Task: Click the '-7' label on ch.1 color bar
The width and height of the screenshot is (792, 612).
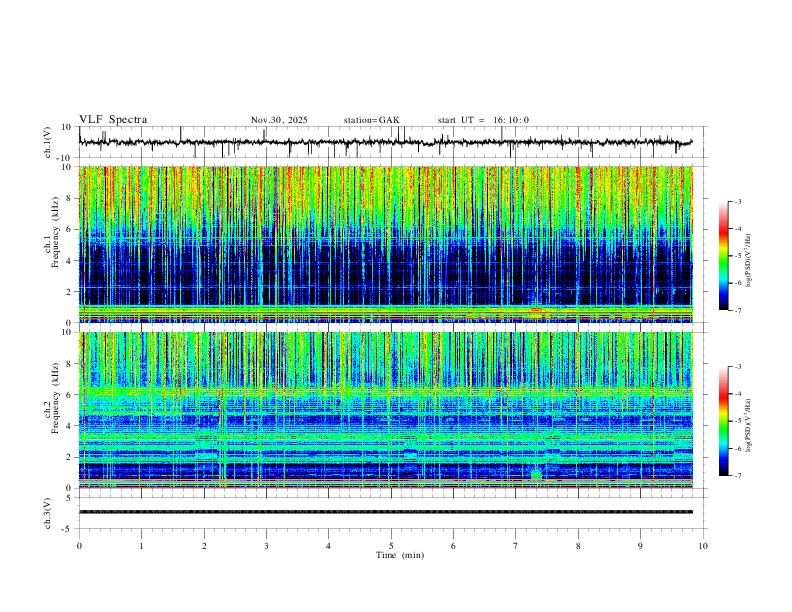Action: [x=737, y=311]
